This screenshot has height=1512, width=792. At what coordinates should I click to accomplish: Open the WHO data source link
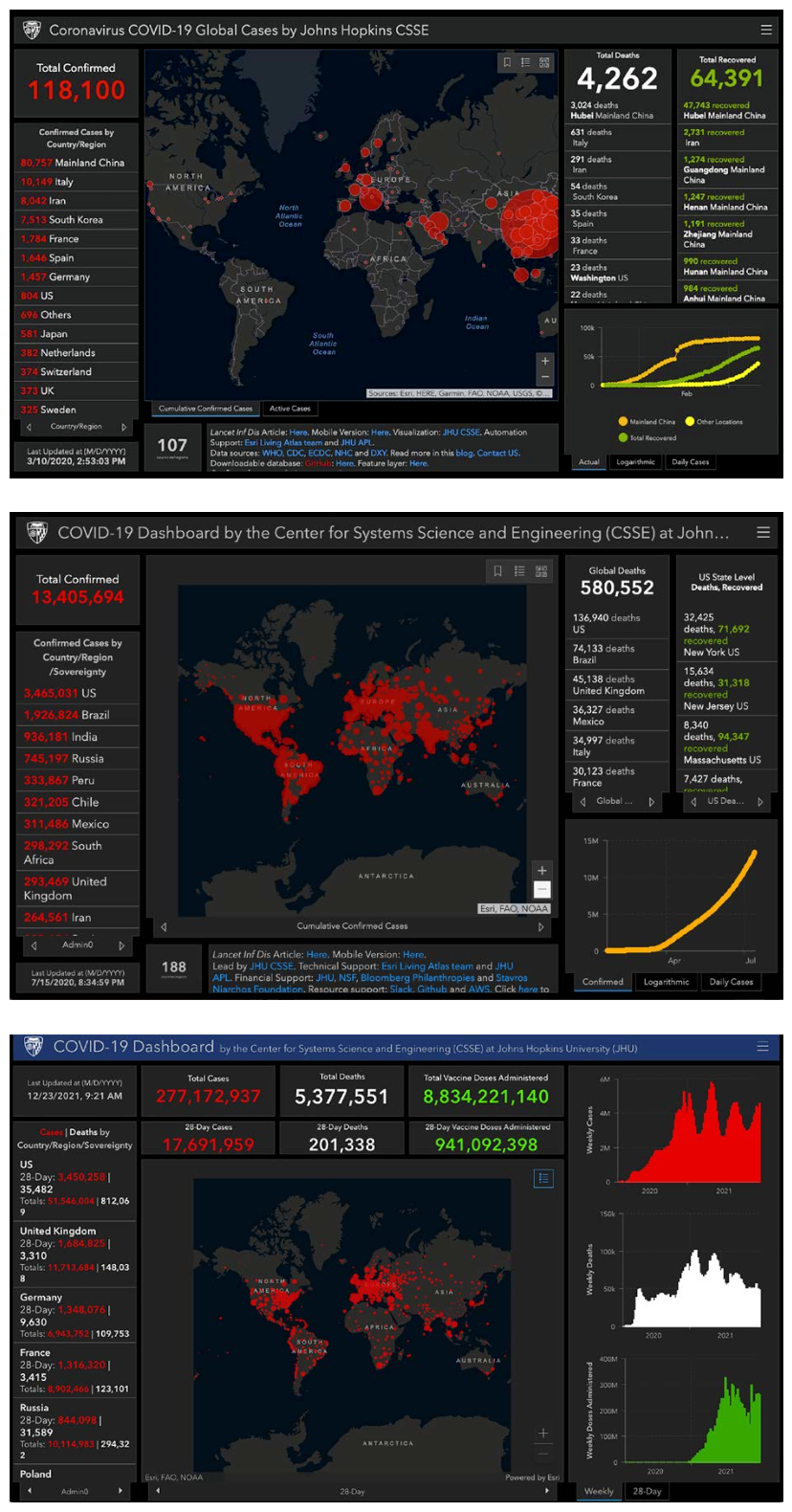[x=272, y=453]
